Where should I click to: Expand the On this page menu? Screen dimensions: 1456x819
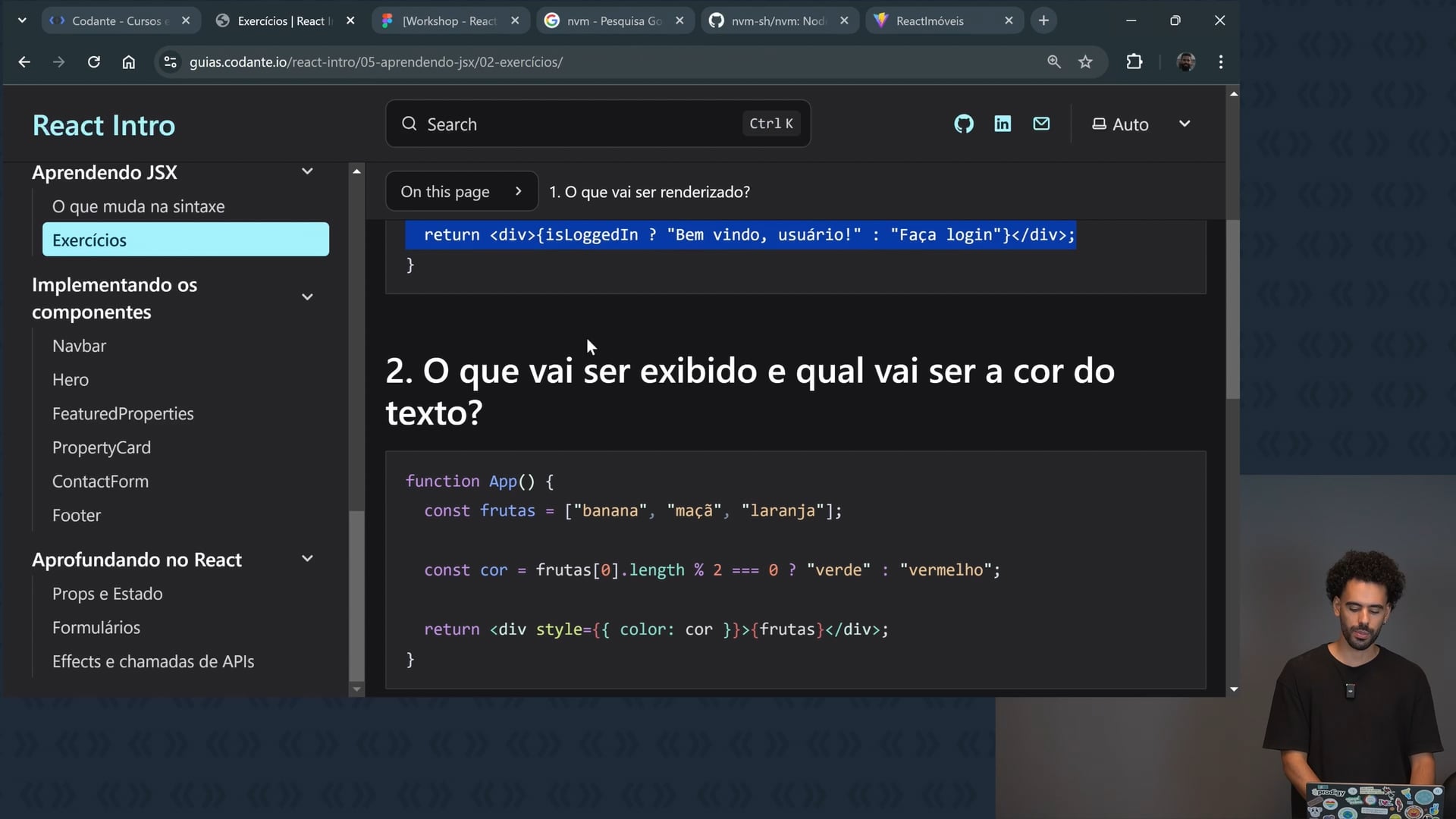click(461, 192)
